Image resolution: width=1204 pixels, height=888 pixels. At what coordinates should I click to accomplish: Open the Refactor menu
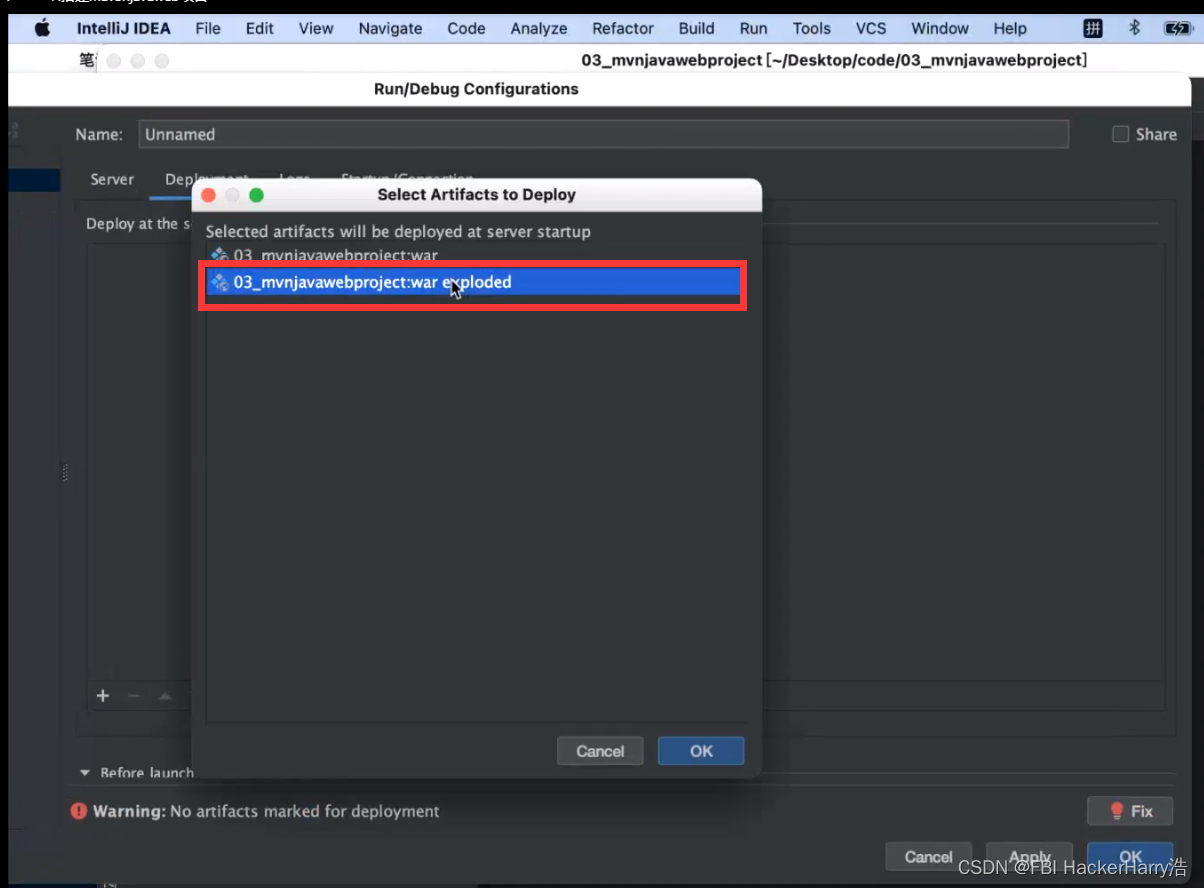point(623,28)
